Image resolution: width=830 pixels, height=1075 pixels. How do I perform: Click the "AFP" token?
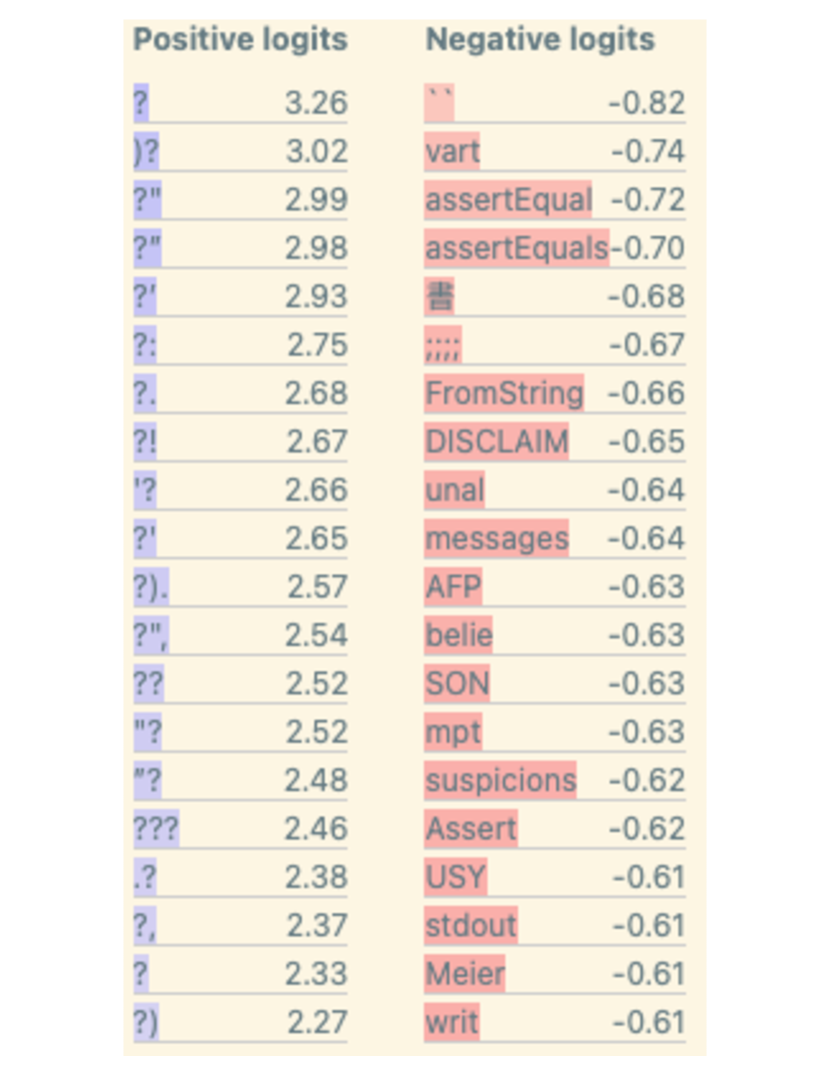tap(453, 587)
